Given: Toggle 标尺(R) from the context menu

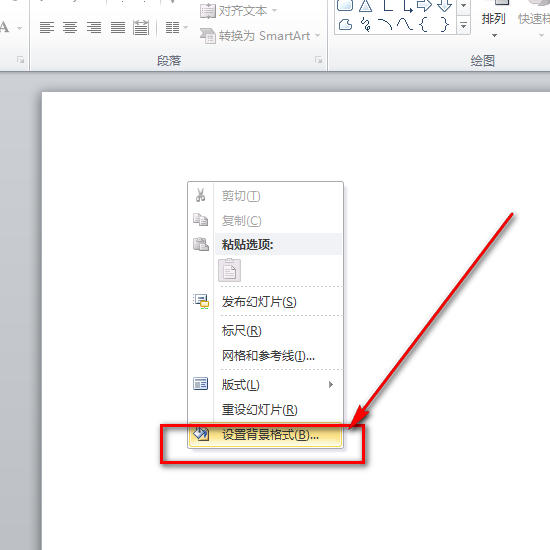Looking at the screenshot, I should click(x=265, y=331).
